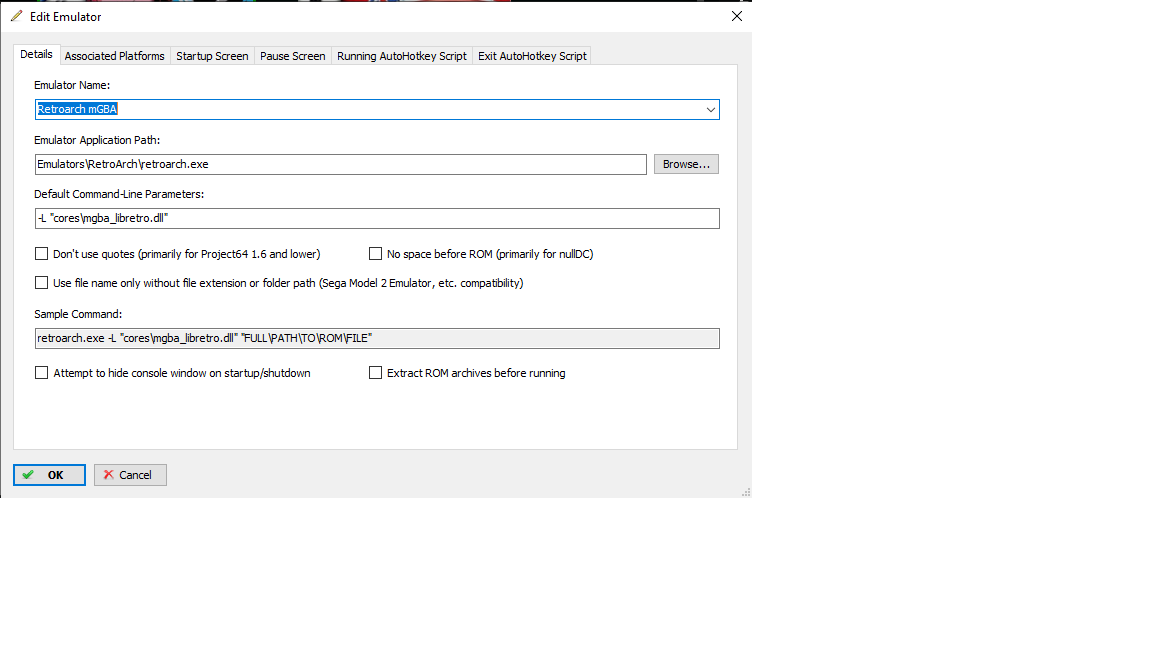Enable the Don't use quotes checkbox
The width and height of the screenshot is (1152, 648).
(x=41, y=254)
